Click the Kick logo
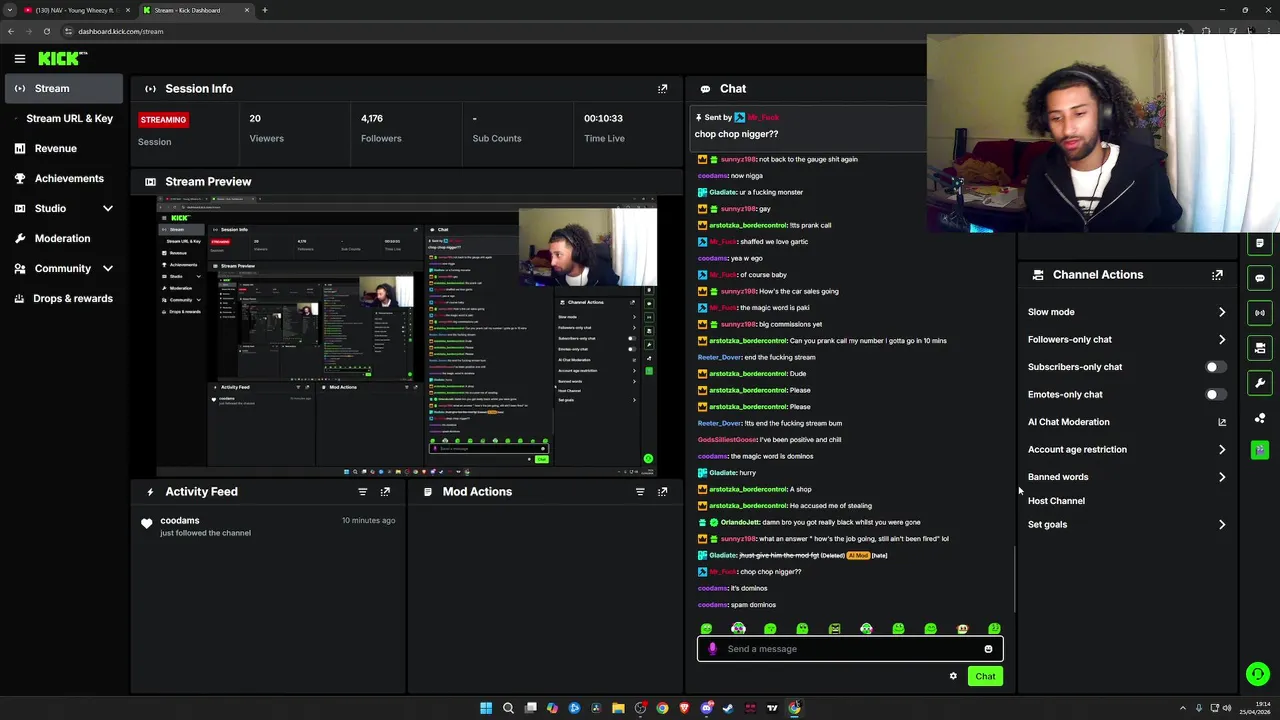 coord(62,59)
